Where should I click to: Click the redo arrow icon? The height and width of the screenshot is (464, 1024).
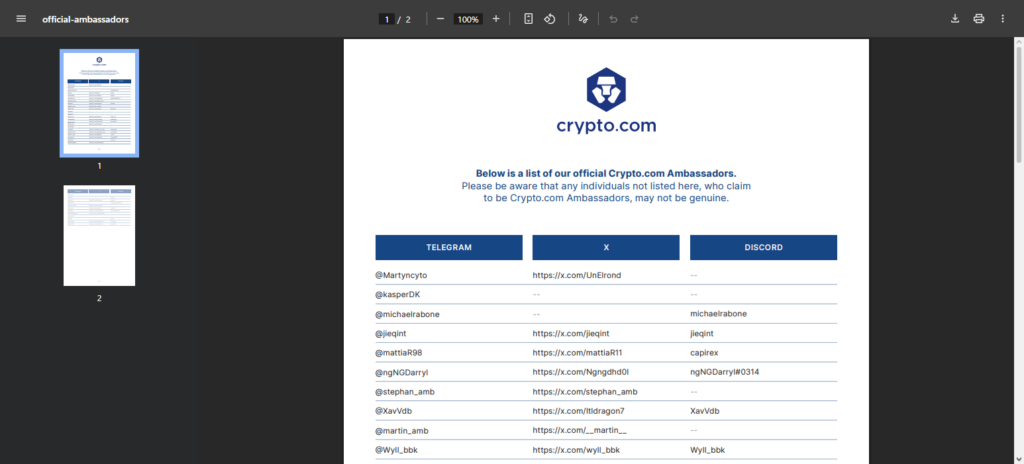[x=634, y=19]
